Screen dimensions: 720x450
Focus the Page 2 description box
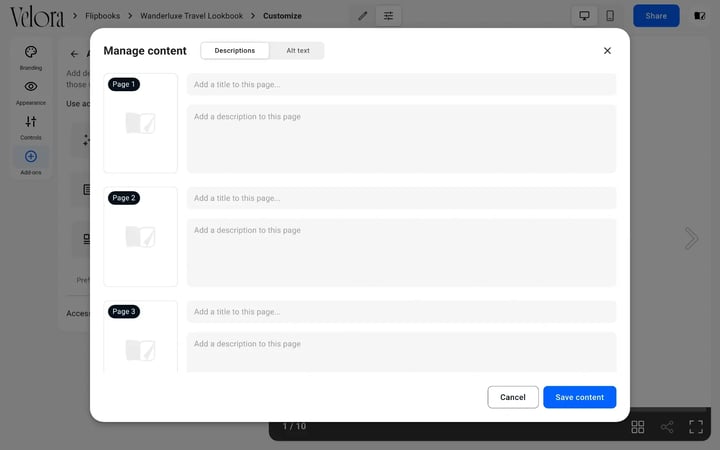tap(401, 252)
